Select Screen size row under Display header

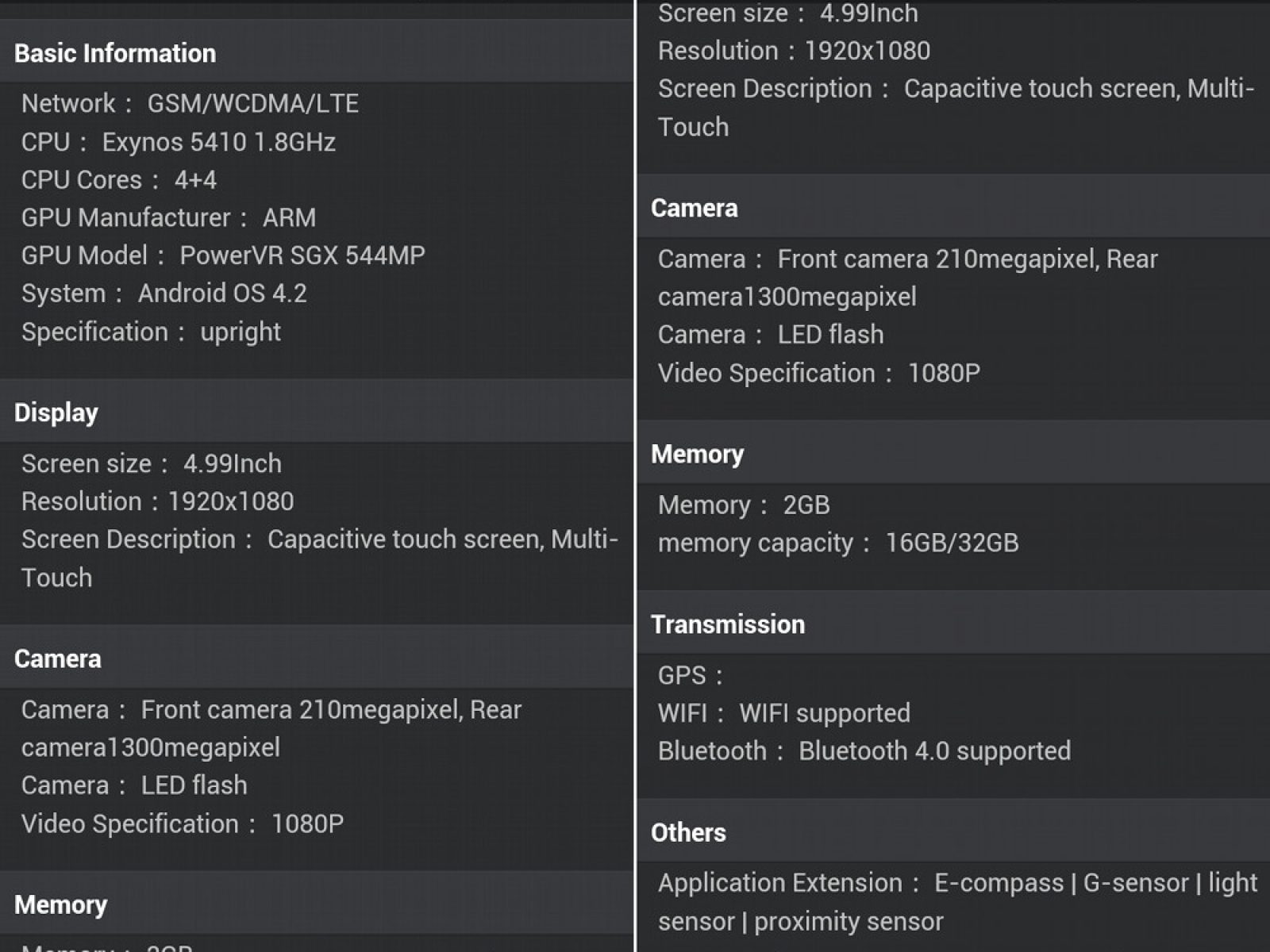coord(152,463)
